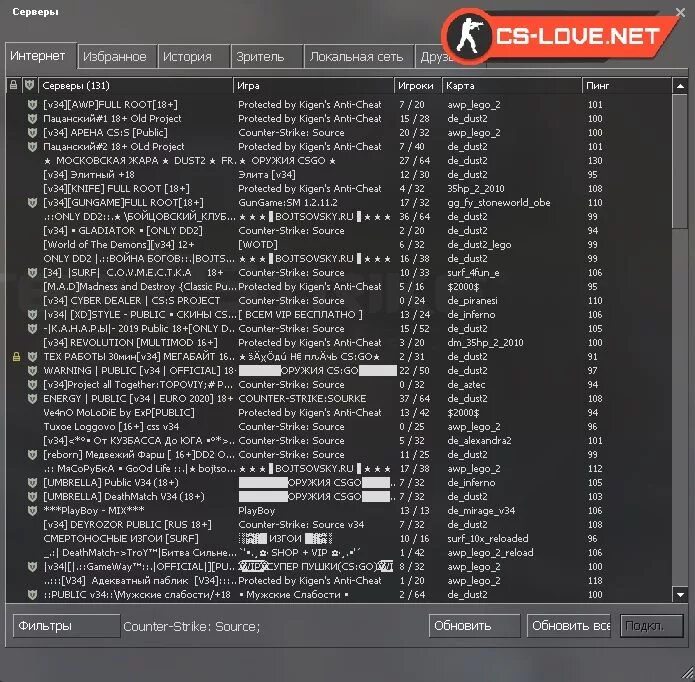
Task: Open the История tab
Action: 194,57
